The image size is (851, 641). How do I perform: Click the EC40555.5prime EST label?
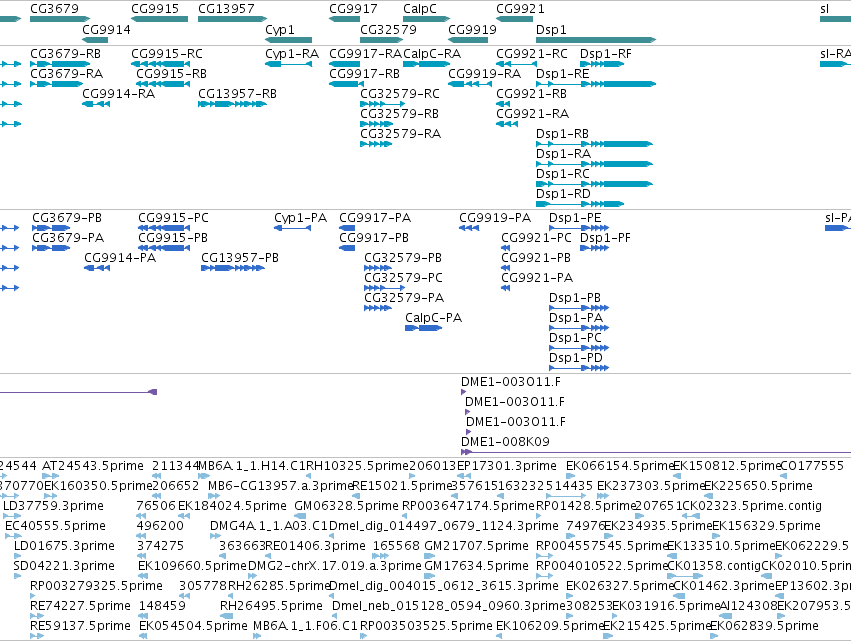click(x=55, y=525)
